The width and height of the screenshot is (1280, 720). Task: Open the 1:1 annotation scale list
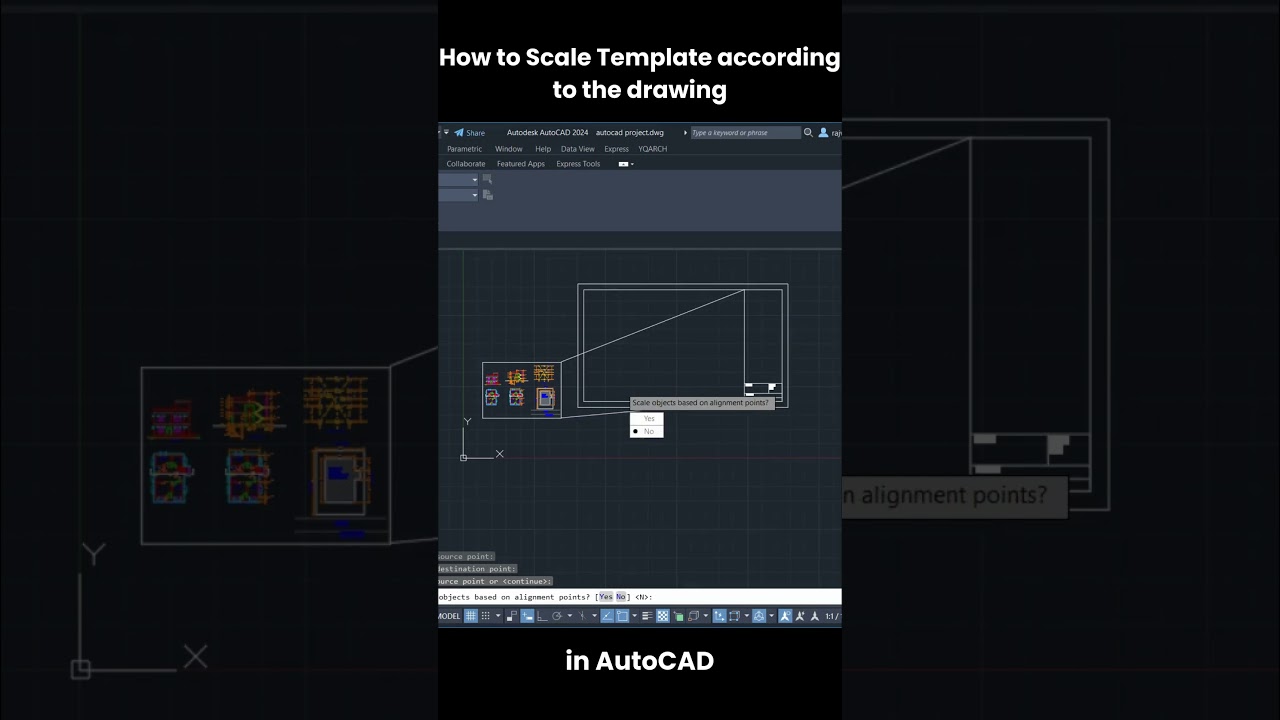coord(832,616)
